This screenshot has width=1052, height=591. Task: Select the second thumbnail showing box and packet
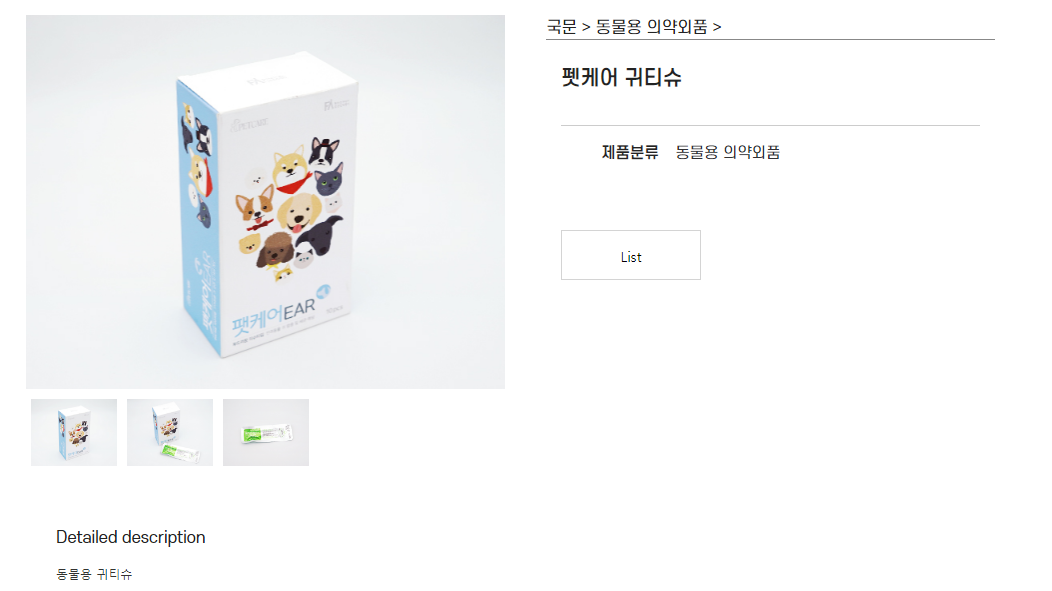170,432
